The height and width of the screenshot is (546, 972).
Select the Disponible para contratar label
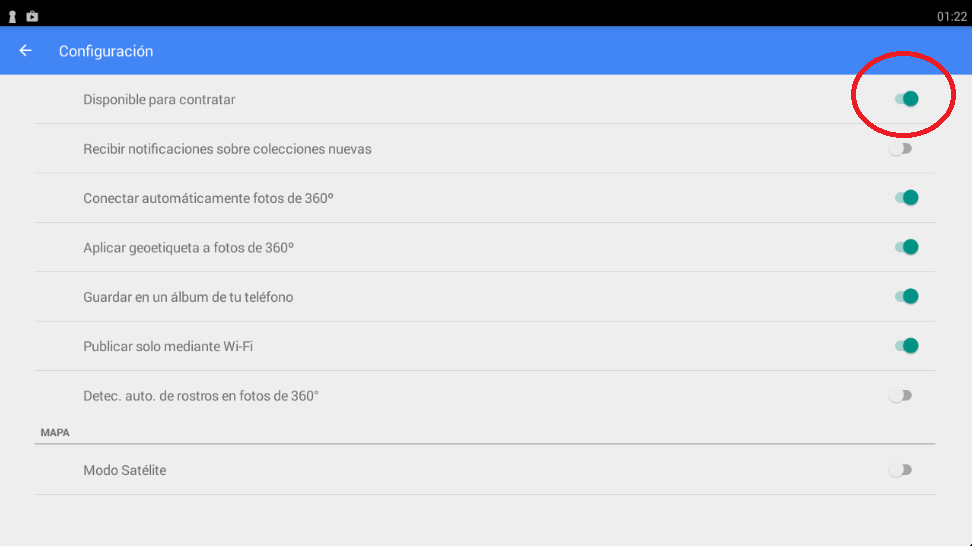coord(159,100)
